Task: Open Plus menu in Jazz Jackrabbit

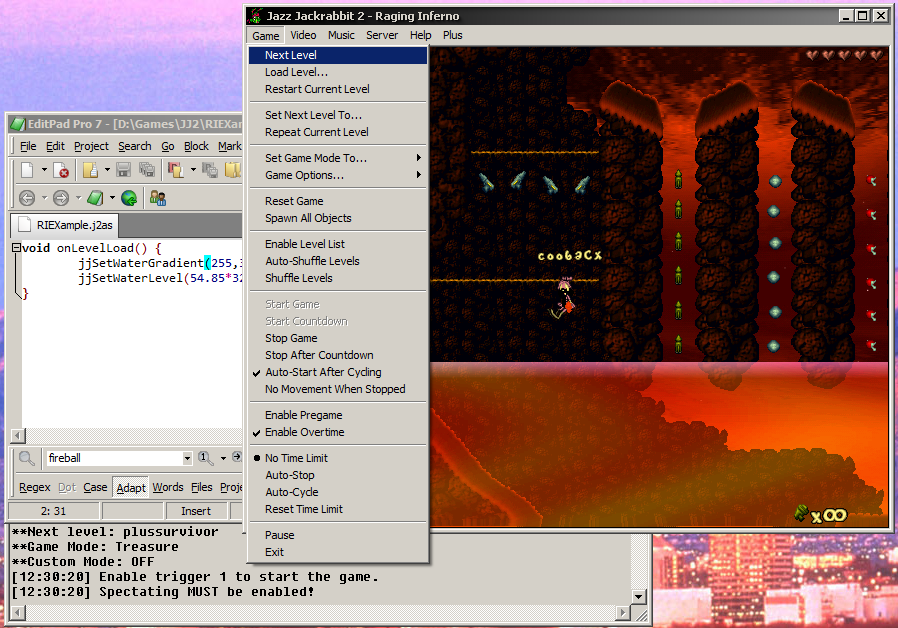Action: (x=452, y=35)
